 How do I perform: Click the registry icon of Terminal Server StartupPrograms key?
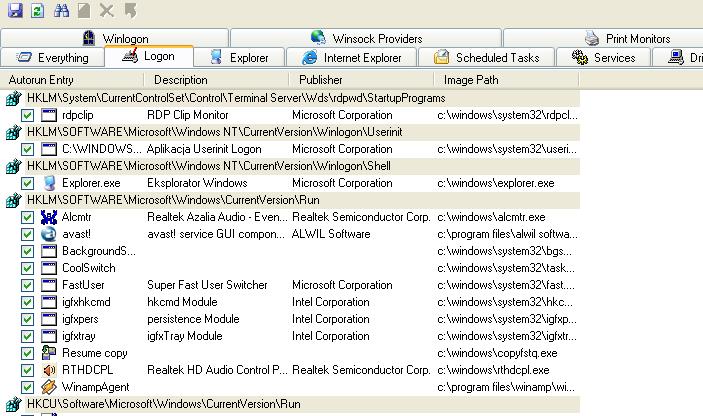pos(13,98)
